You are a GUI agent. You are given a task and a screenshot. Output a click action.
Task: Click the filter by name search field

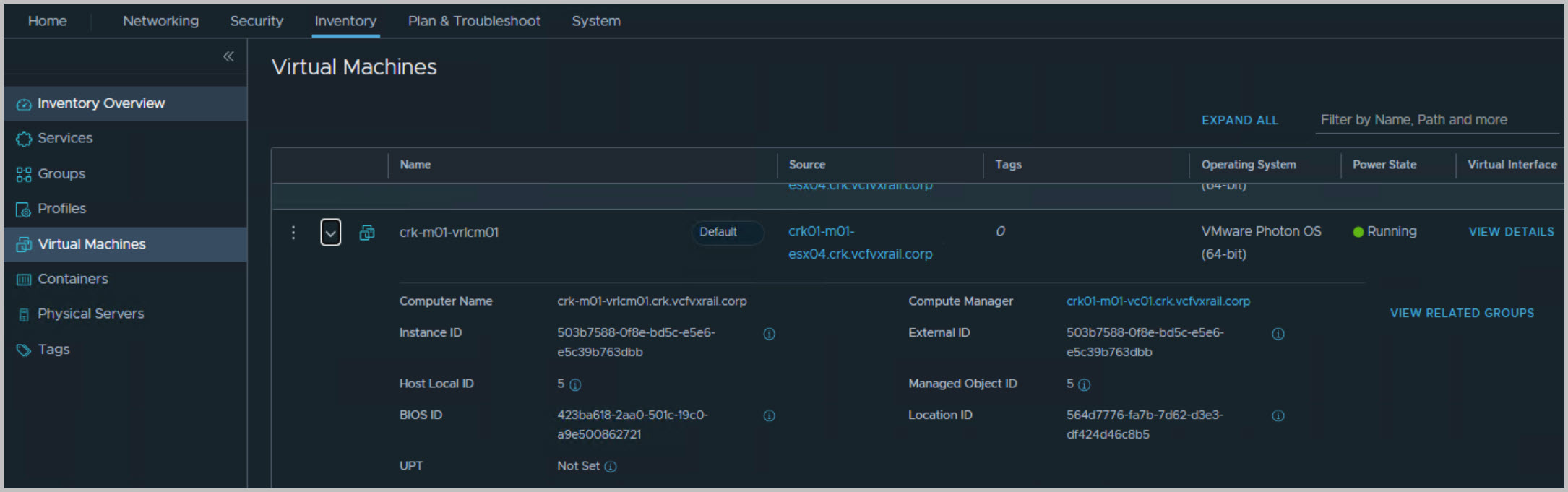(x=1434, y=120)
